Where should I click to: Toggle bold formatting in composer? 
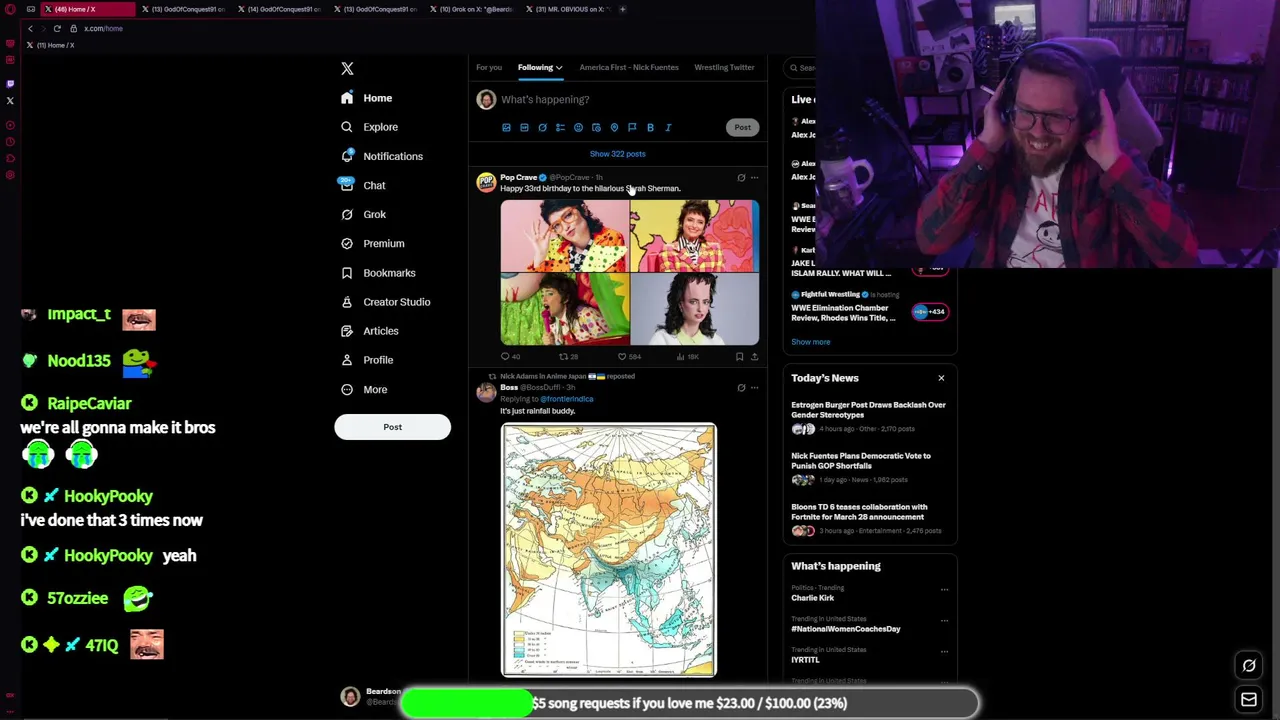click(650, 128)
